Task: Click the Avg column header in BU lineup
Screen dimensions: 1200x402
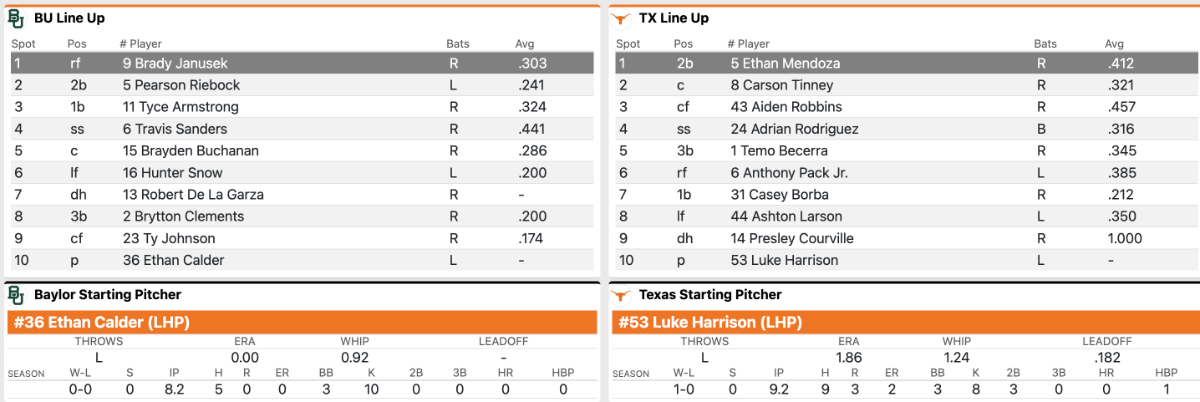Action: tap(525, 44)
